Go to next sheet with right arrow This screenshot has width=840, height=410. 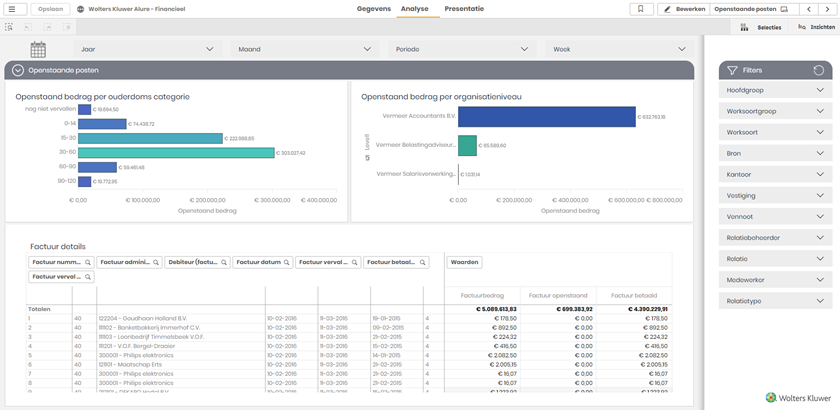tap(827, 9)
